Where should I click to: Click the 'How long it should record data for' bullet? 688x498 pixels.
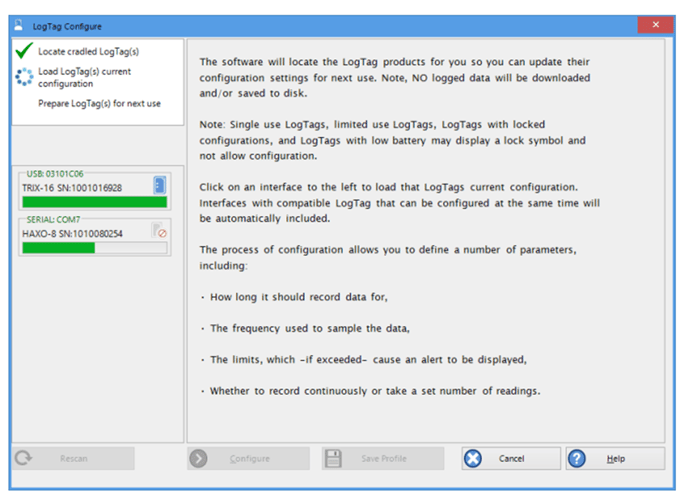[294, 297]
